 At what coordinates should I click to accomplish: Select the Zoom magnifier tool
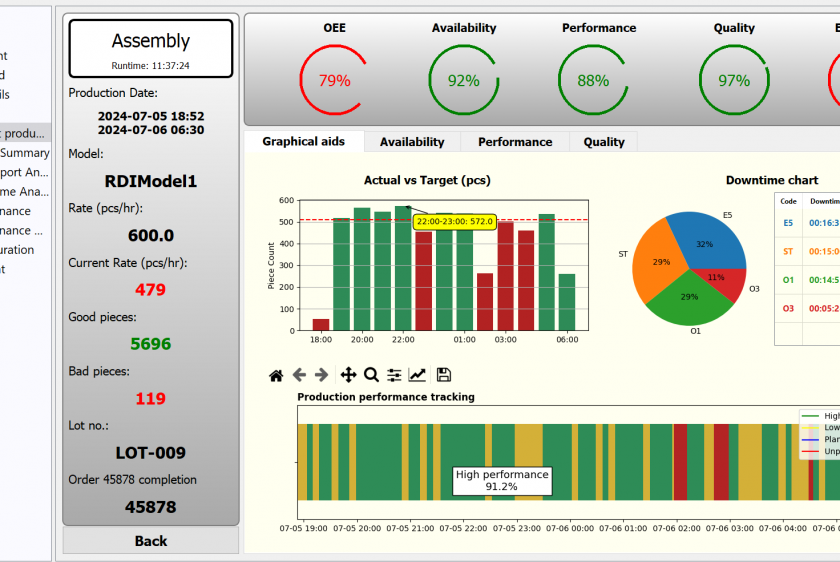[x=371, y=375]
